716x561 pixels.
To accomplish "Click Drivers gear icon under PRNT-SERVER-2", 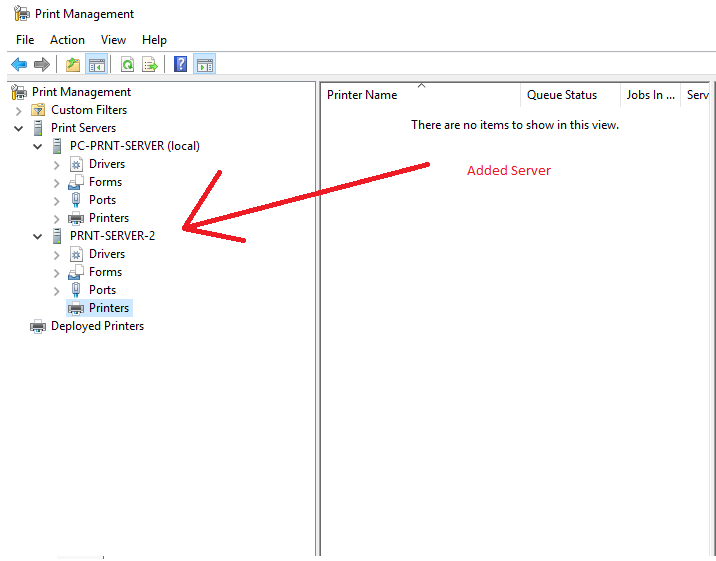I will point(76,254).
